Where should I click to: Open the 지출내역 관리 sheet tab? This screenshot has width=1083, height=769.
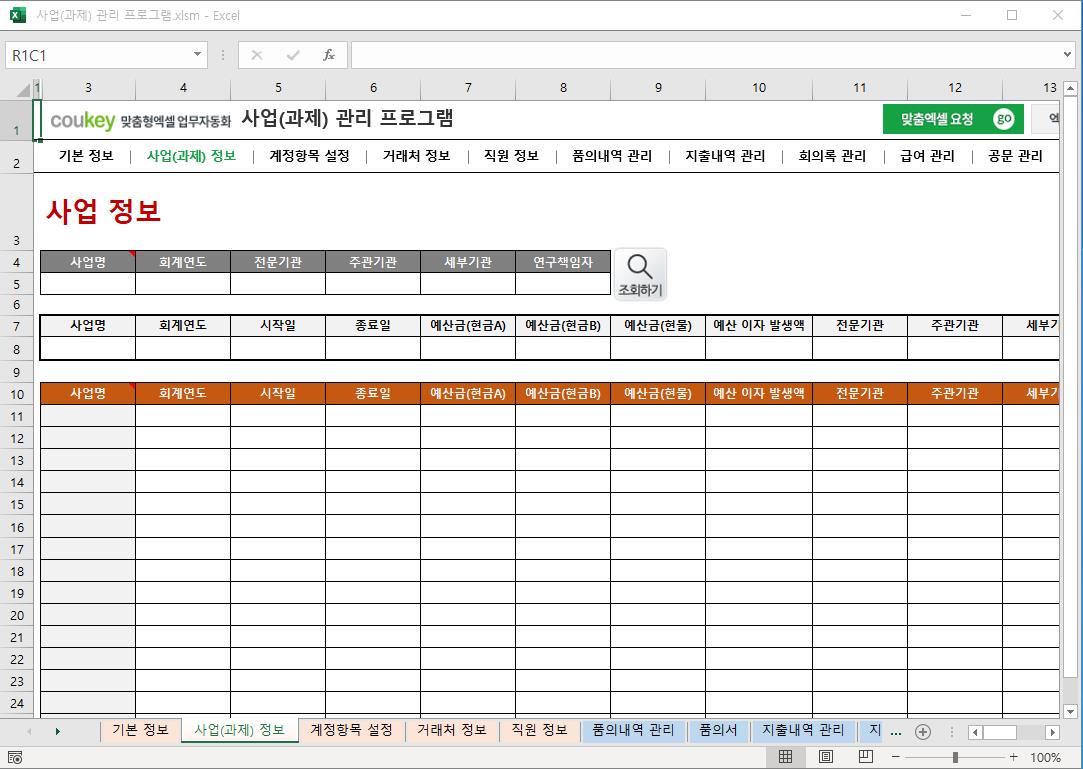pos(803,730)
